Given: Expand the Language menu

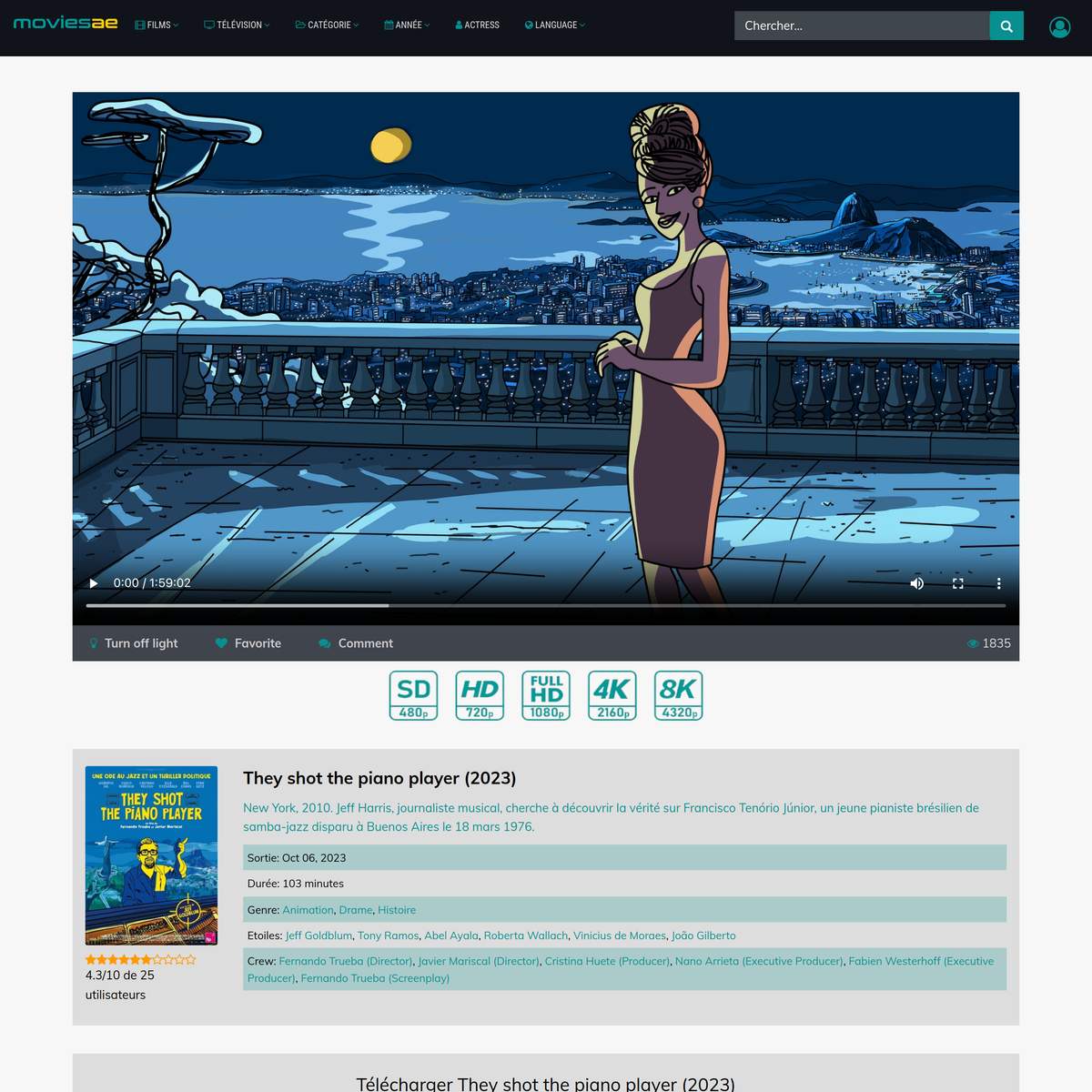Looking at the screenshot, I should tap(555, 25).
